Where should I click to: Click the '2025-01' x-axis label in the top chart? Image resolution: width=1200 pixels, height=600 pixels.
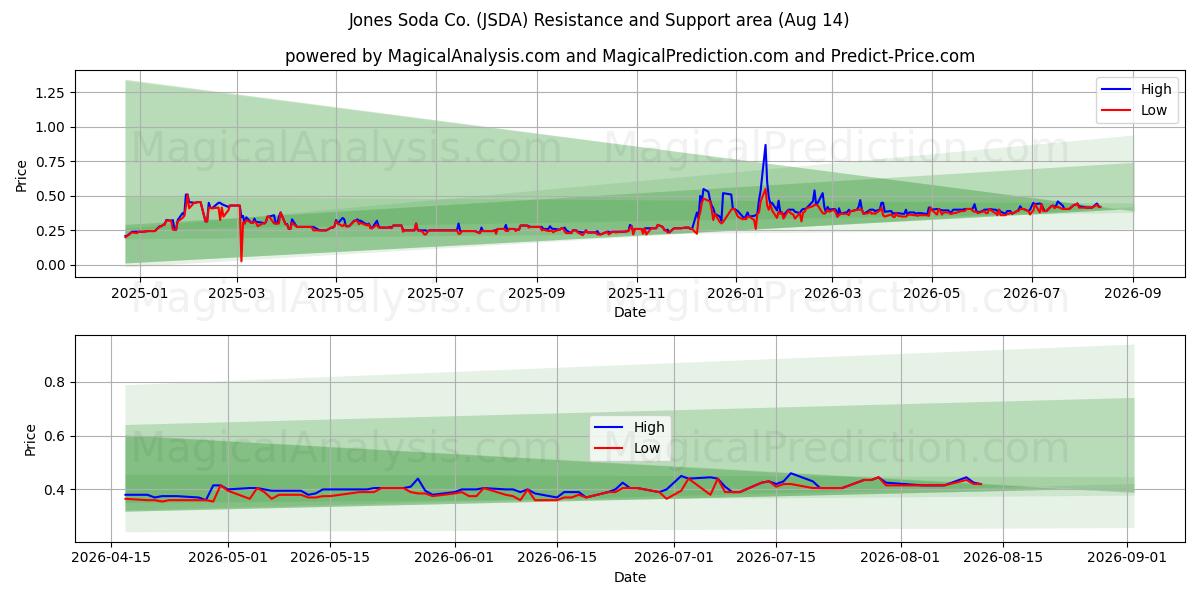[139, 293]
